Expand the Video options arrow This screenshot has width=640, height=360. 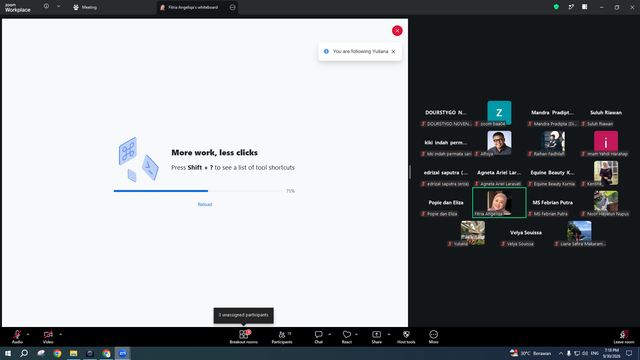pyautogui.click(x=60, y=334)
